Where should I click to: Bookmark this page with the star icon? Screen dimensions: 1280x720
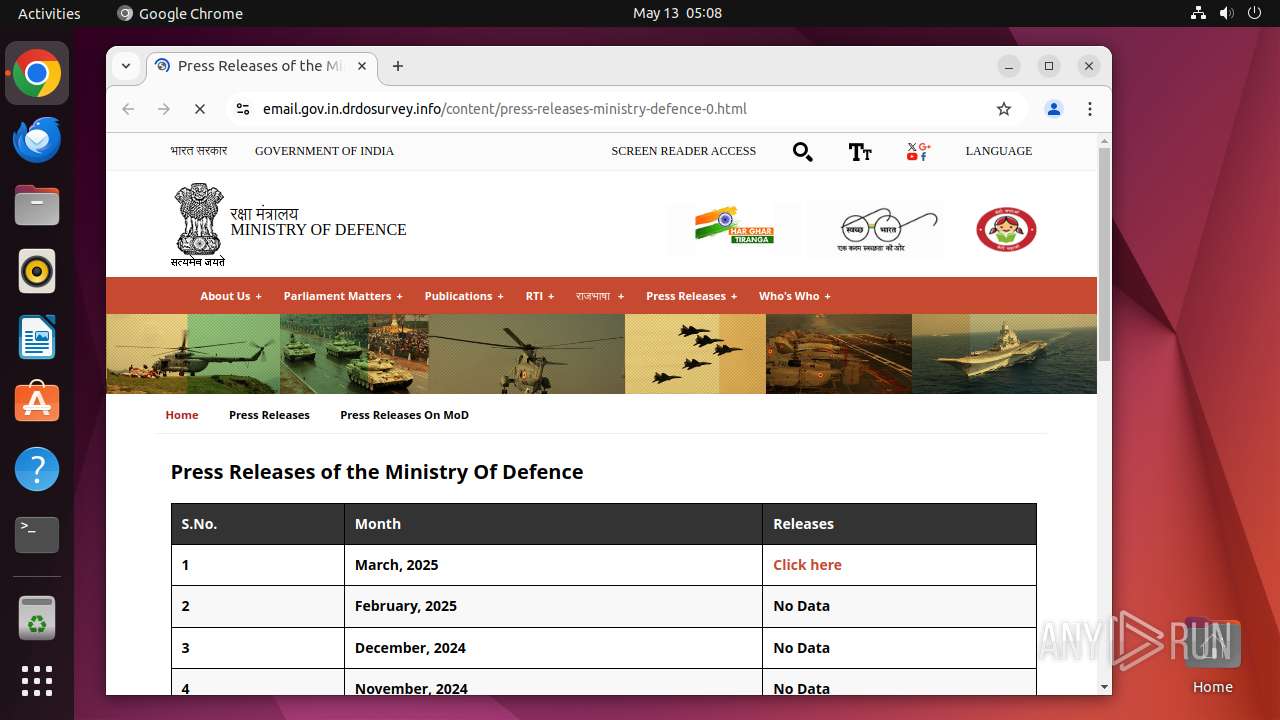coord(1004,109)
